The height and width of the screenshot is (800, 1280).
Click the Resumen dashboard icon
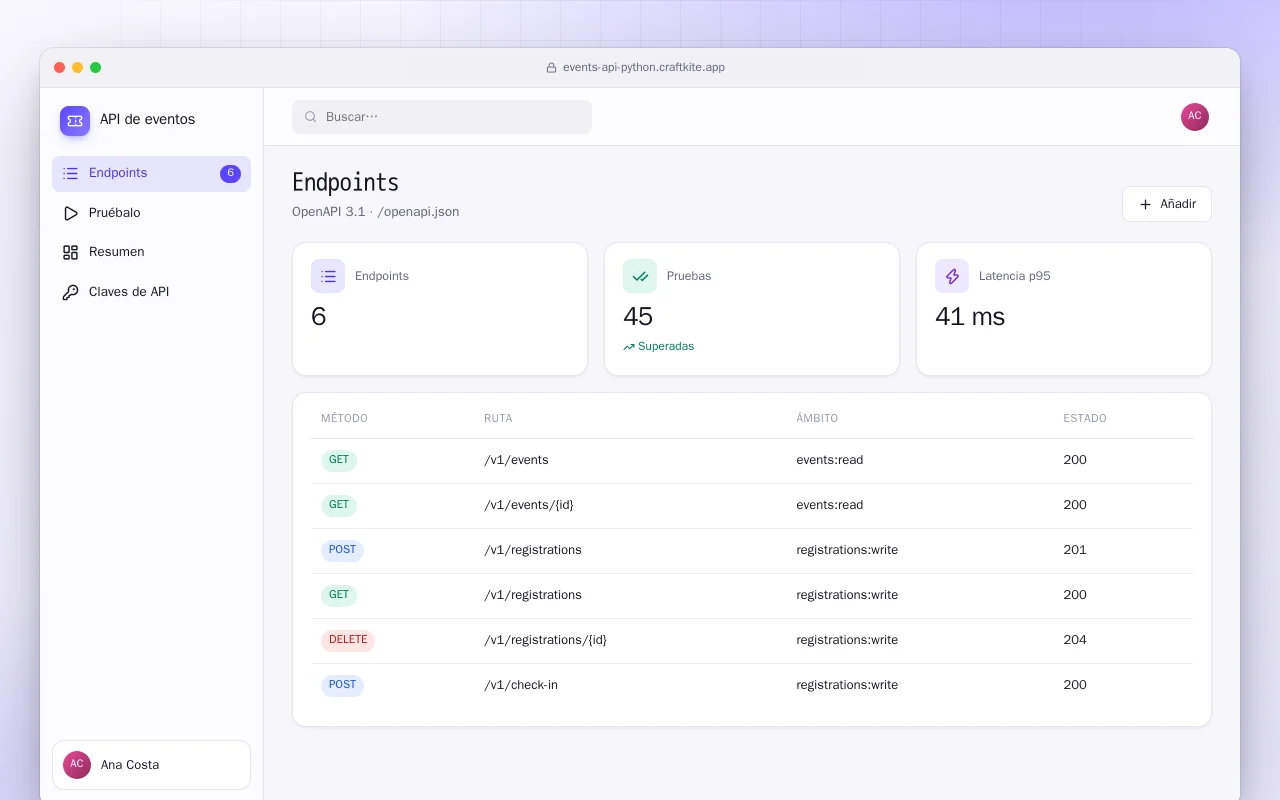pyautogui.click(x=70, y=252)
